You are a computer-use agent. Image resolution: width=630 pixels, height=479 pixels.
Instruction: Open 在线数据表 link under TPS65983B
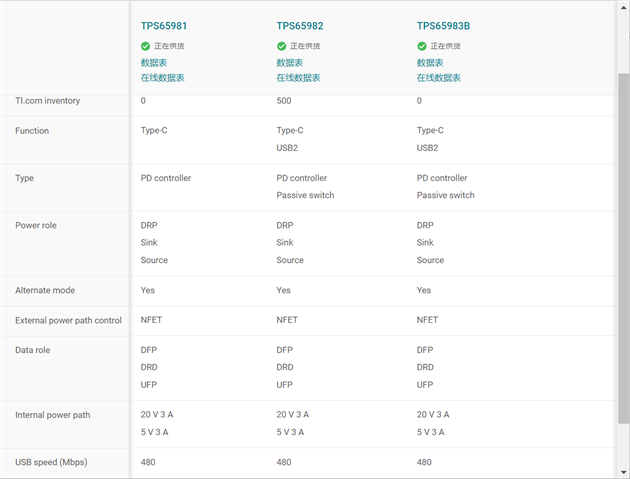pos(438,78)
